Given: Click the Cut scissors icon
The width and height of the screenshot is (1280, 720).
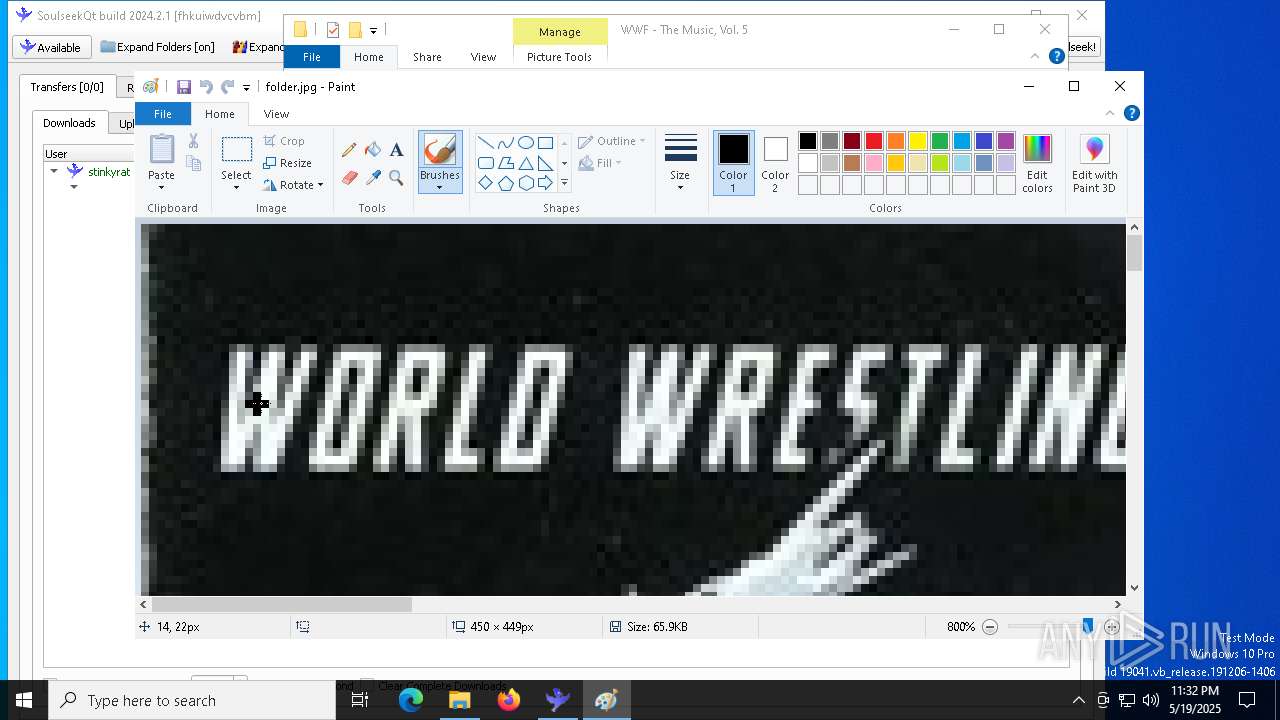Looking at the screenshot, I should pyautogui.click(x=193, y=142).
